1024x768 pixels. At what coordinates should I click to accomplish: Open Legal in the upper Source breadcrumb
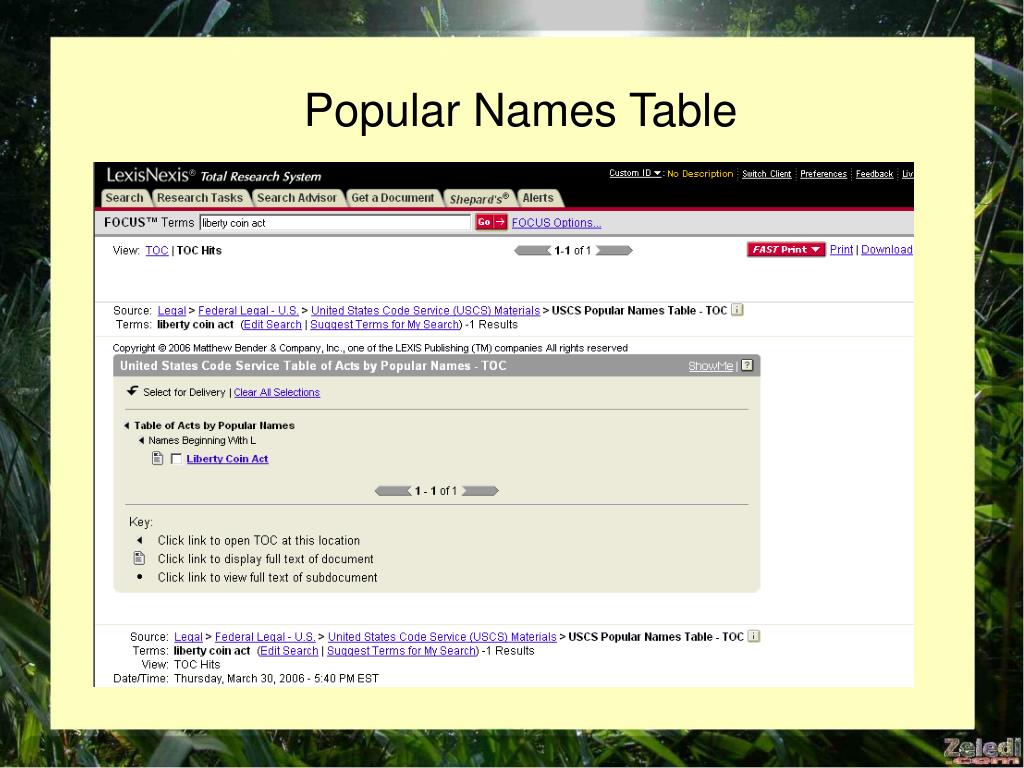click(172, 310)
